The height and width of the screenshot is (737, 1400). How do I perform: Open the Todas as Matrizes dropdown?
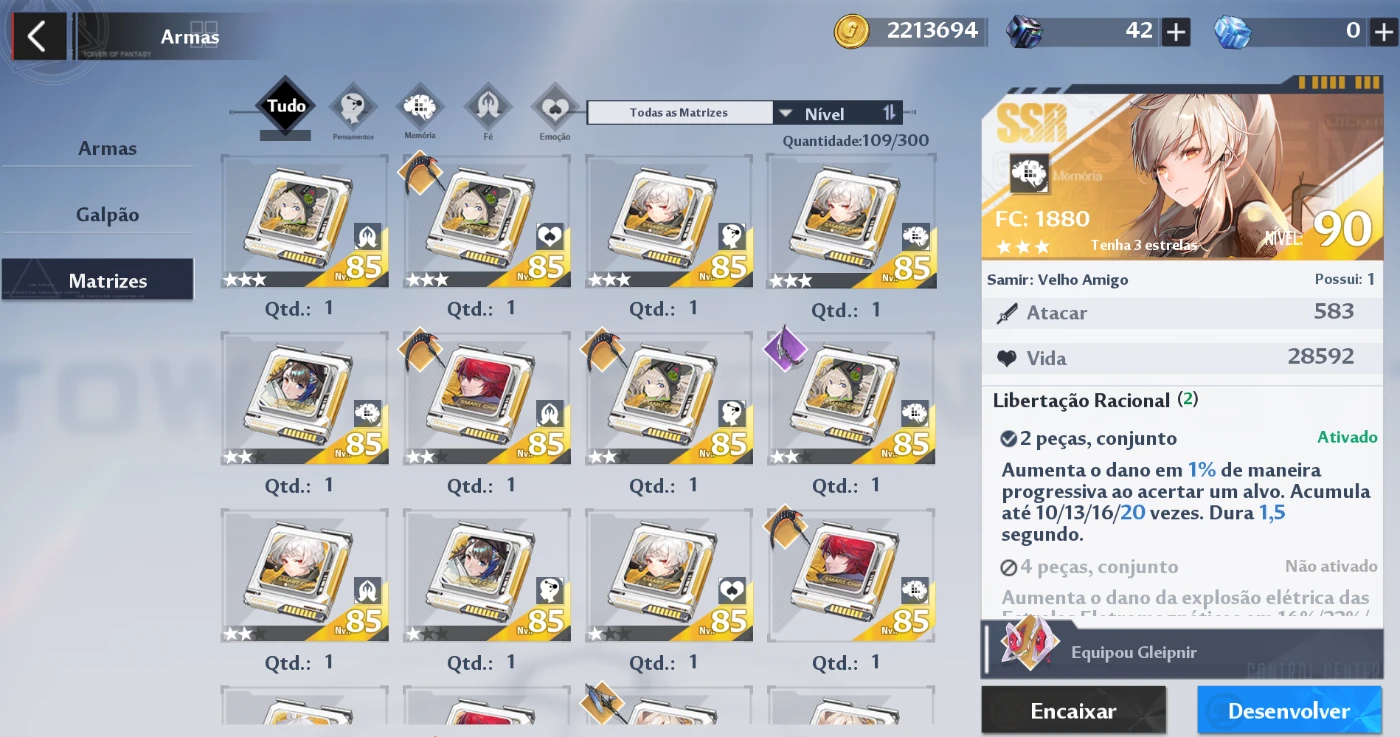pyautogui.click(x=679, y=113)
